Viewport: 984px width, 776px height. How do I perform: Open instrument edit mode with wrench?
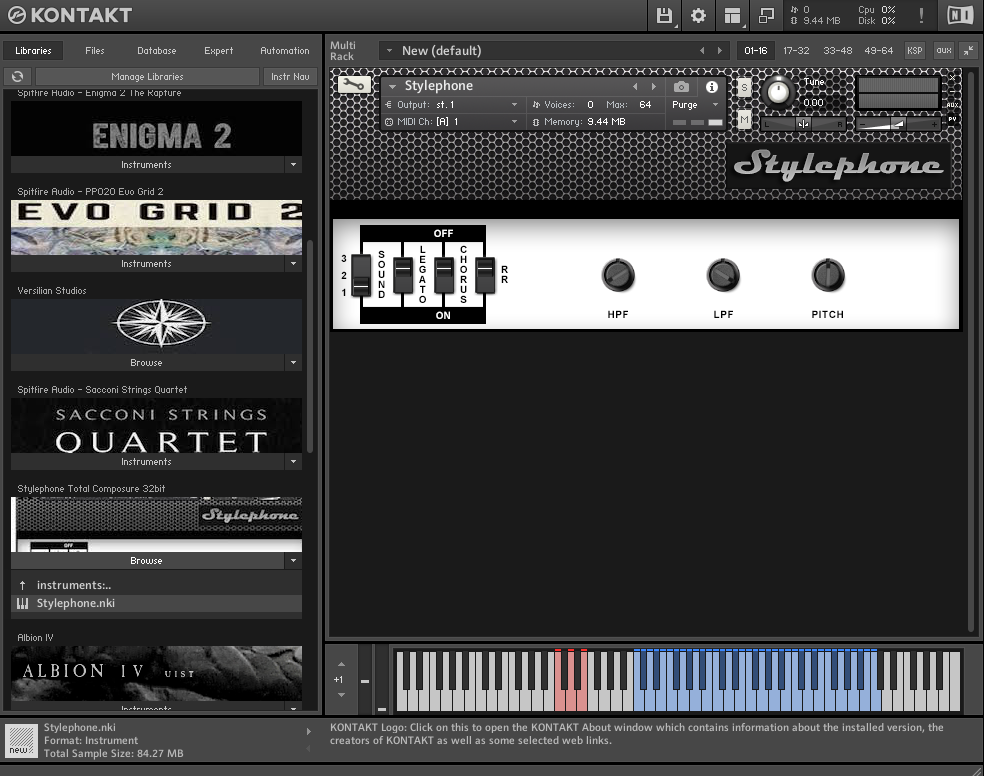354,84
